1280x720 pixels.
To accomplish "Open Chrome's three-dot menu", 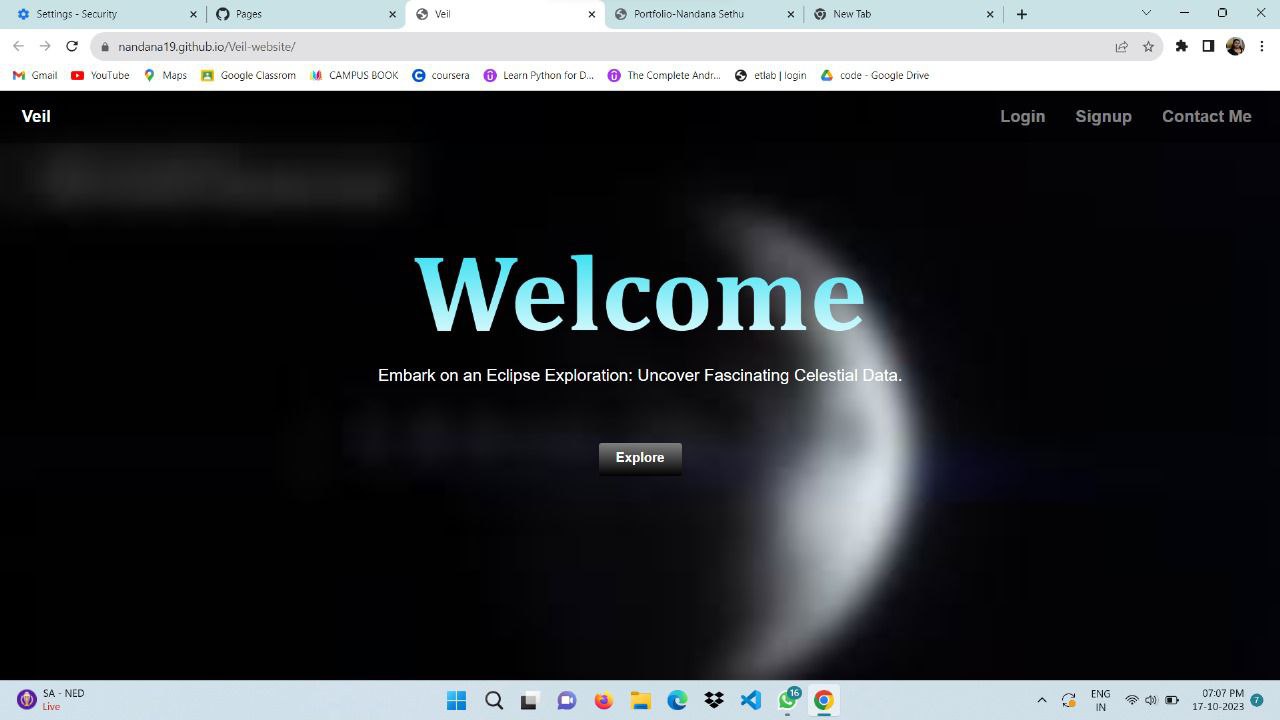I will point(1262,46).
